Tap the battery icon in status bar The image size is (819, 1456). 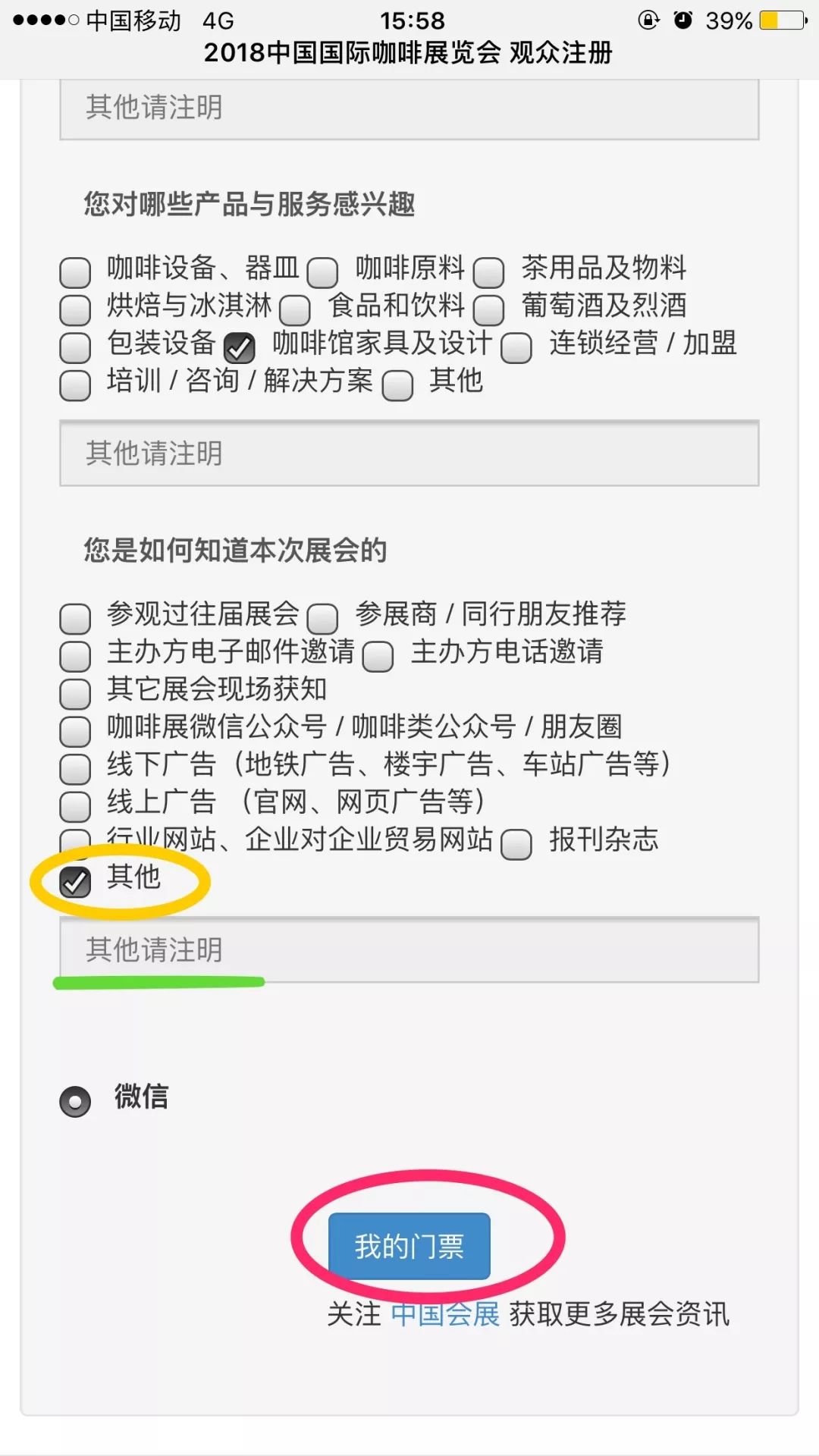tap(784, 20)
